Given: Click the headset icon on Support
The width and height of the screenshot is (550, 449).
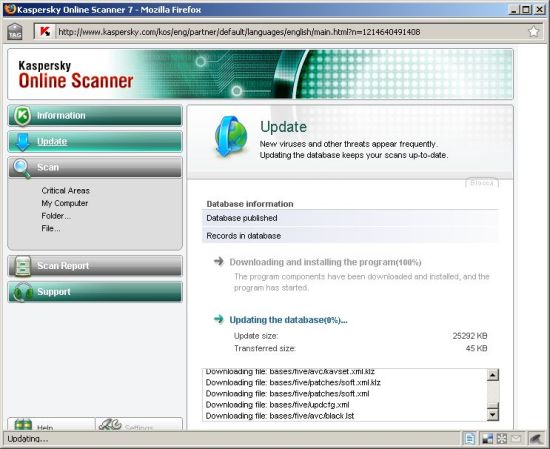Looking at the screenshot, I should pyautogui.click(x=22, y=292).
